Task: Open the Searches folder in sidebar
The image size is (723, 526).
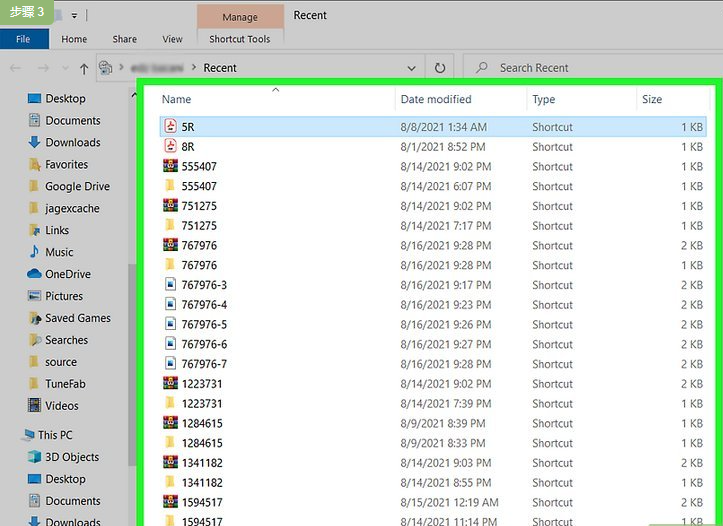Action: [58, 340]
